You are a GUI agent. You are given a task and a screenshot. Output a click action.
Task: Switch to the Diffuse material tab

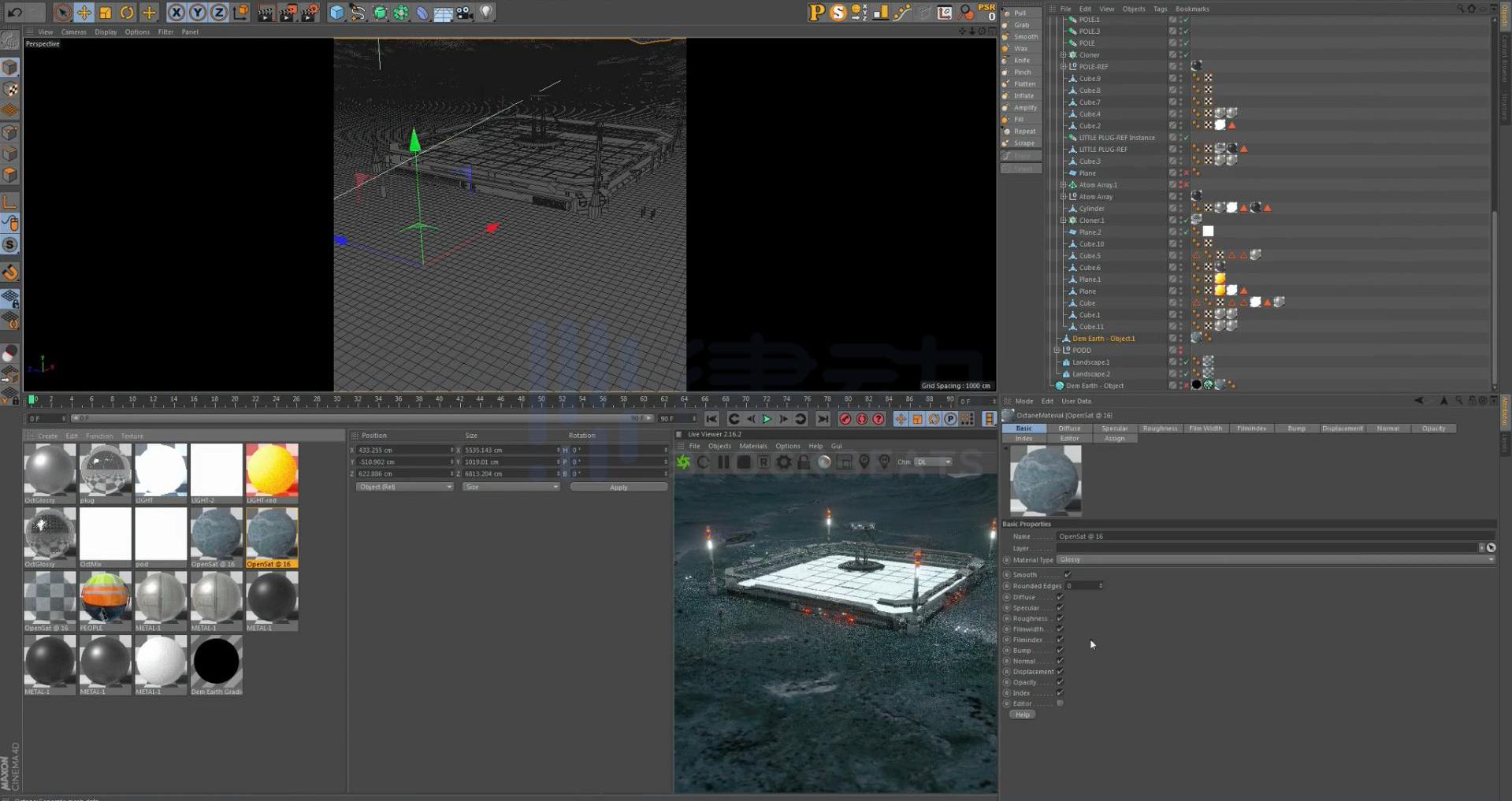tap(1068, 428)
